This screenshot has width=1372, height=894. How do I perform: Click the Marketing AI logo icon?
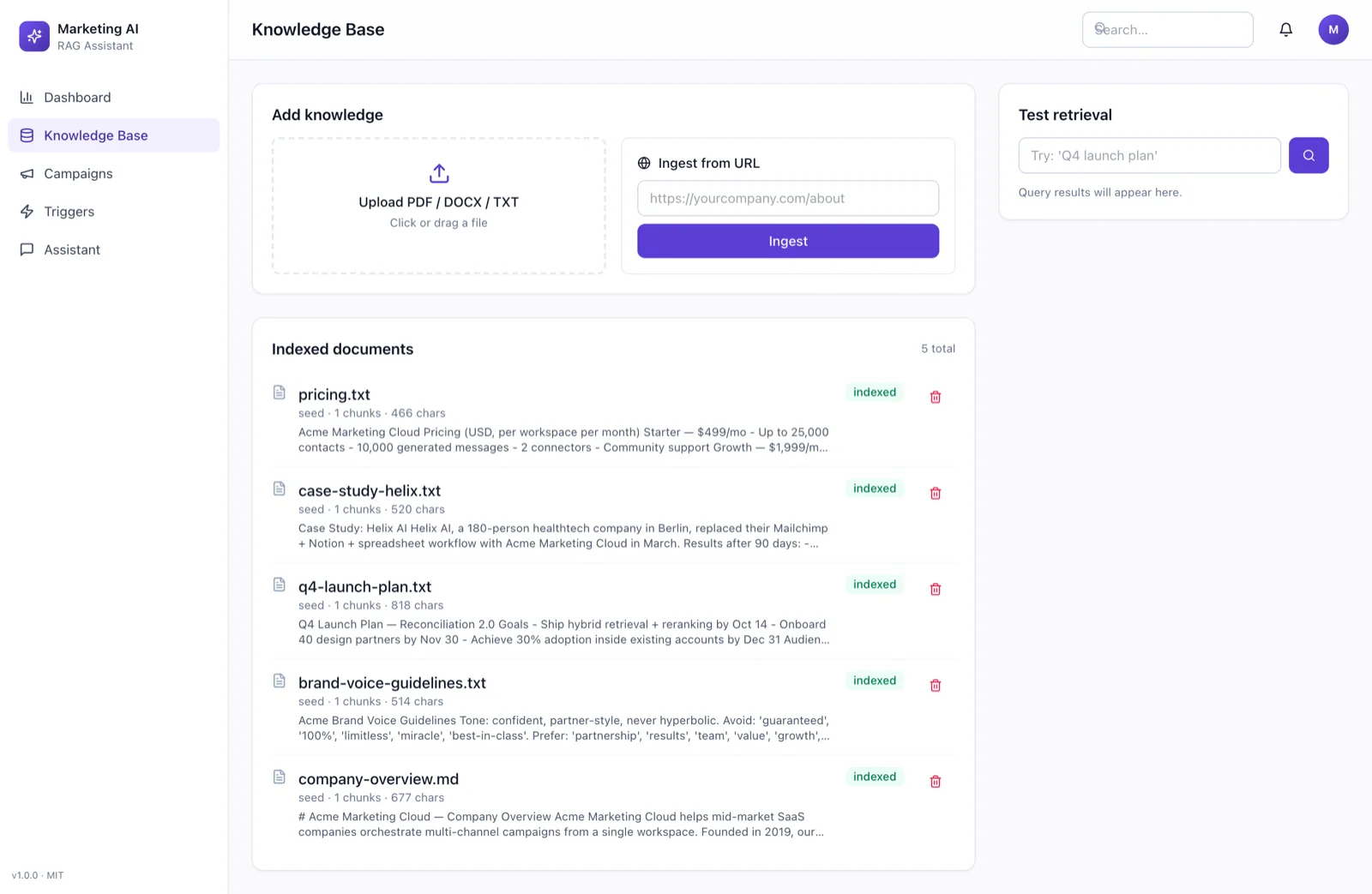pyautogui.click(x=34, y=36)
